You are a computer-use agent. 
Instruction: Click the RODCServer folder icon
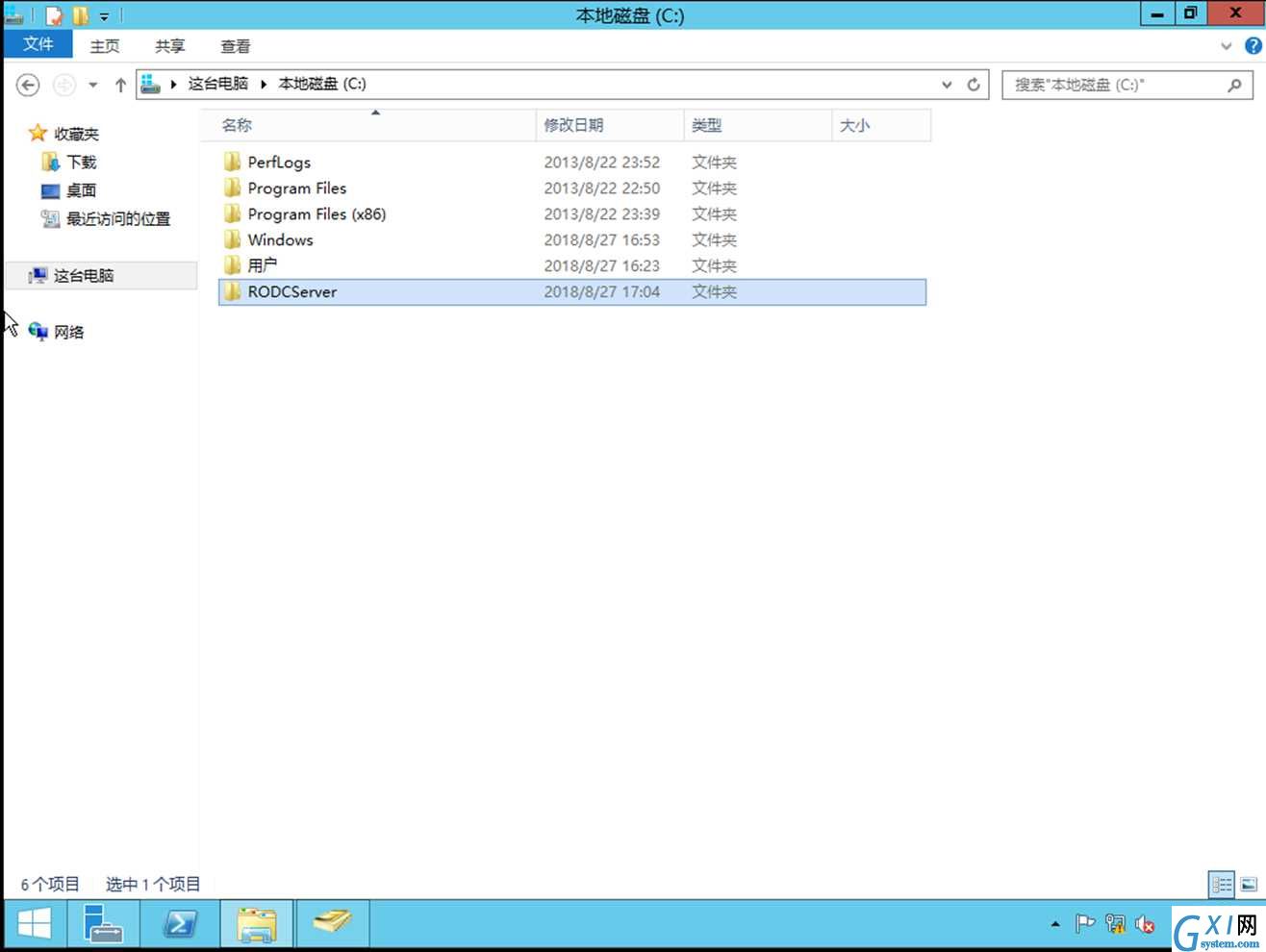(x=232, y=290)
